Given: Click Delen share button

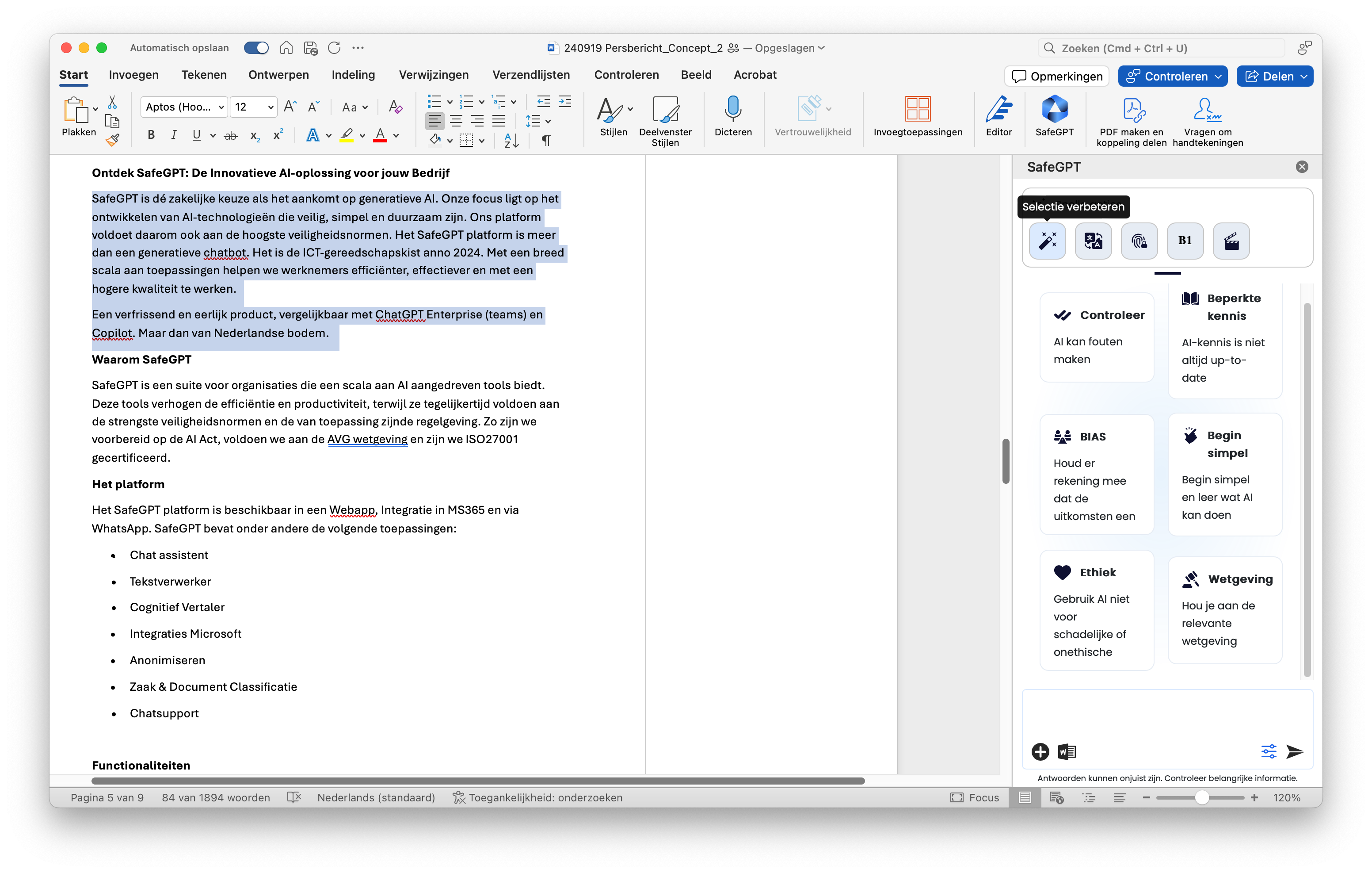Looking at the screenshot, I should point(1275,77).
